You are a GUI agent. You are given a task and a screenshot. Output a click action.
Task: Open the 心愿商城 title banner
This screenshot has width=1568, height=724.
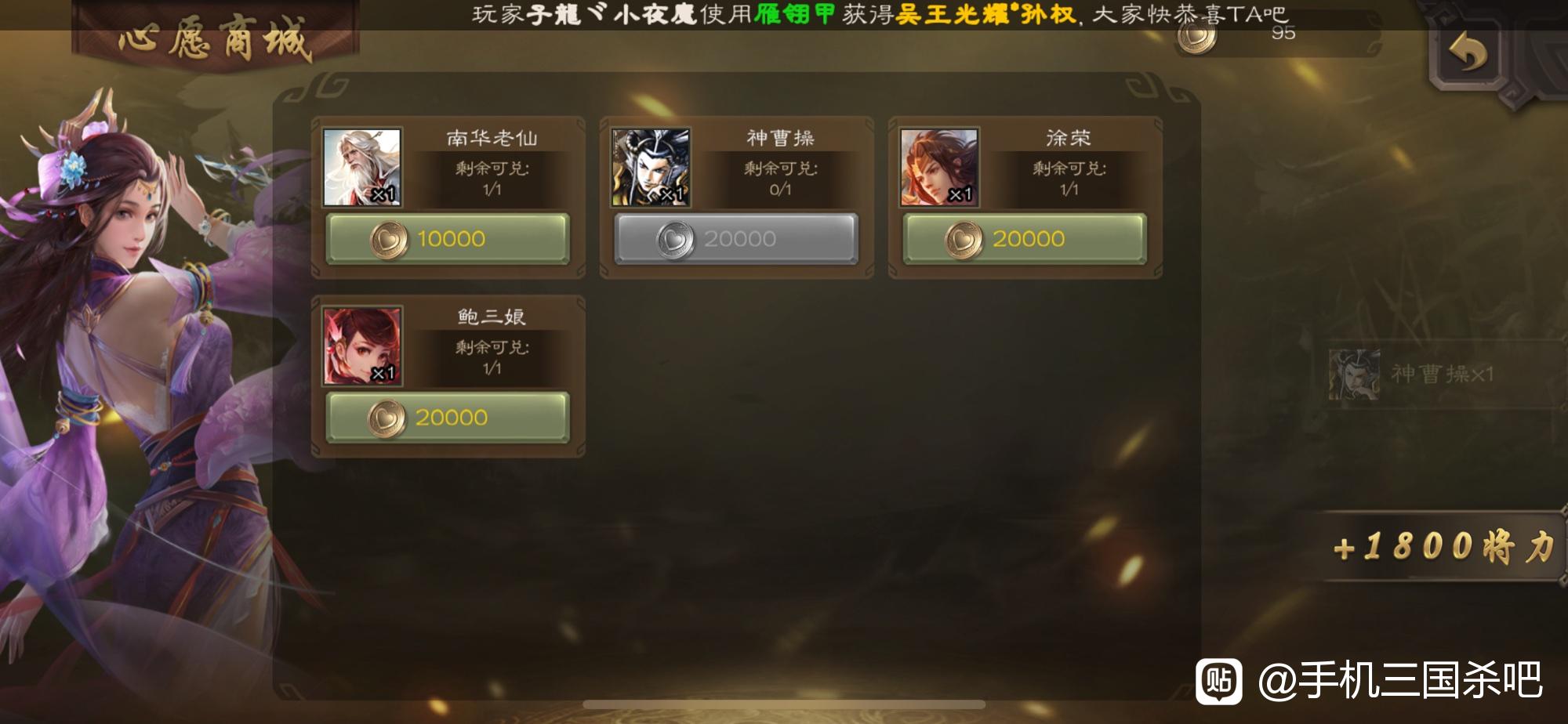216,38
